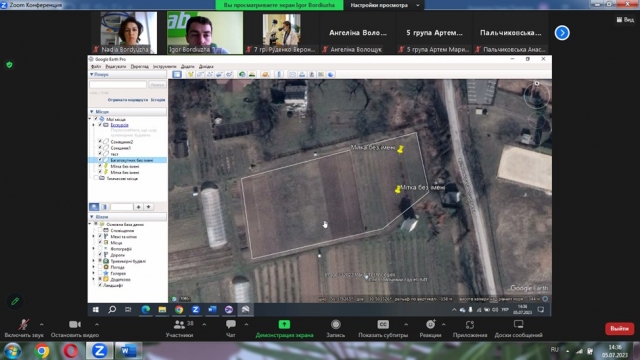
Task: Select the Add Placemark pushpin tool
Action: [x=191, y=74]
